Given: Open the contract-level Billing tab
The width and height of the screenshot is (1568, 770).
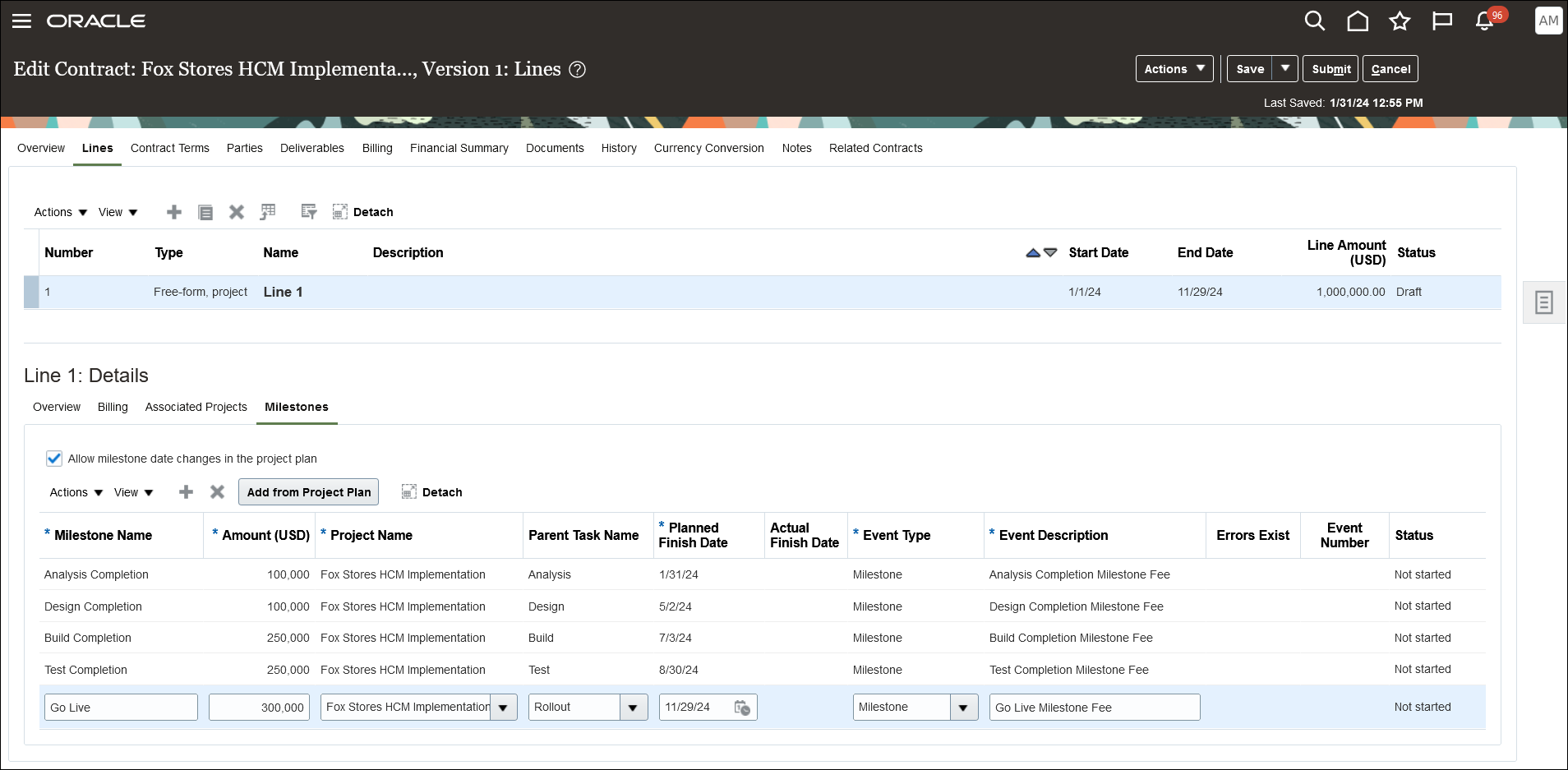Looking at the screenshot, I should pos(377,148).
